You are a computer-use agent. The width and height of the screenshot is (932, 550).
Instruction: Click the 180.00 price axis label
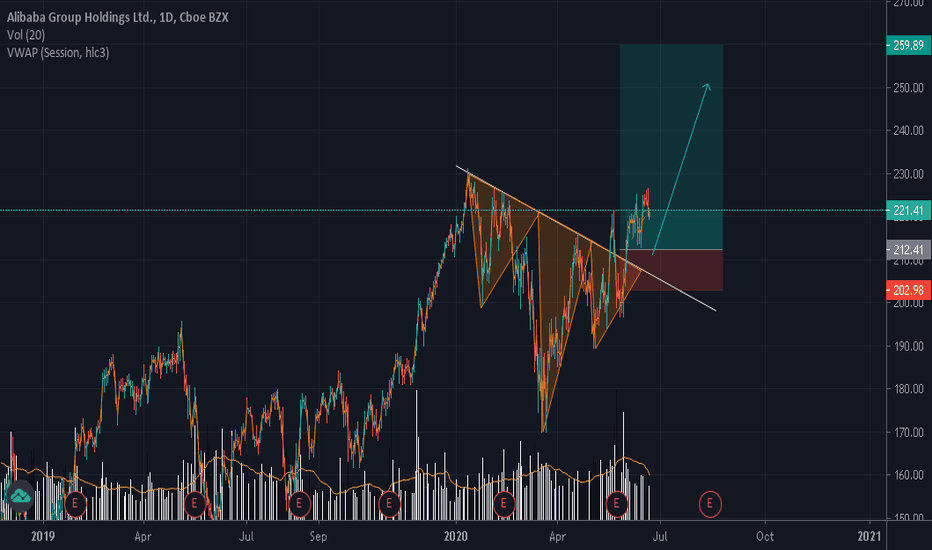click(908, 389)
